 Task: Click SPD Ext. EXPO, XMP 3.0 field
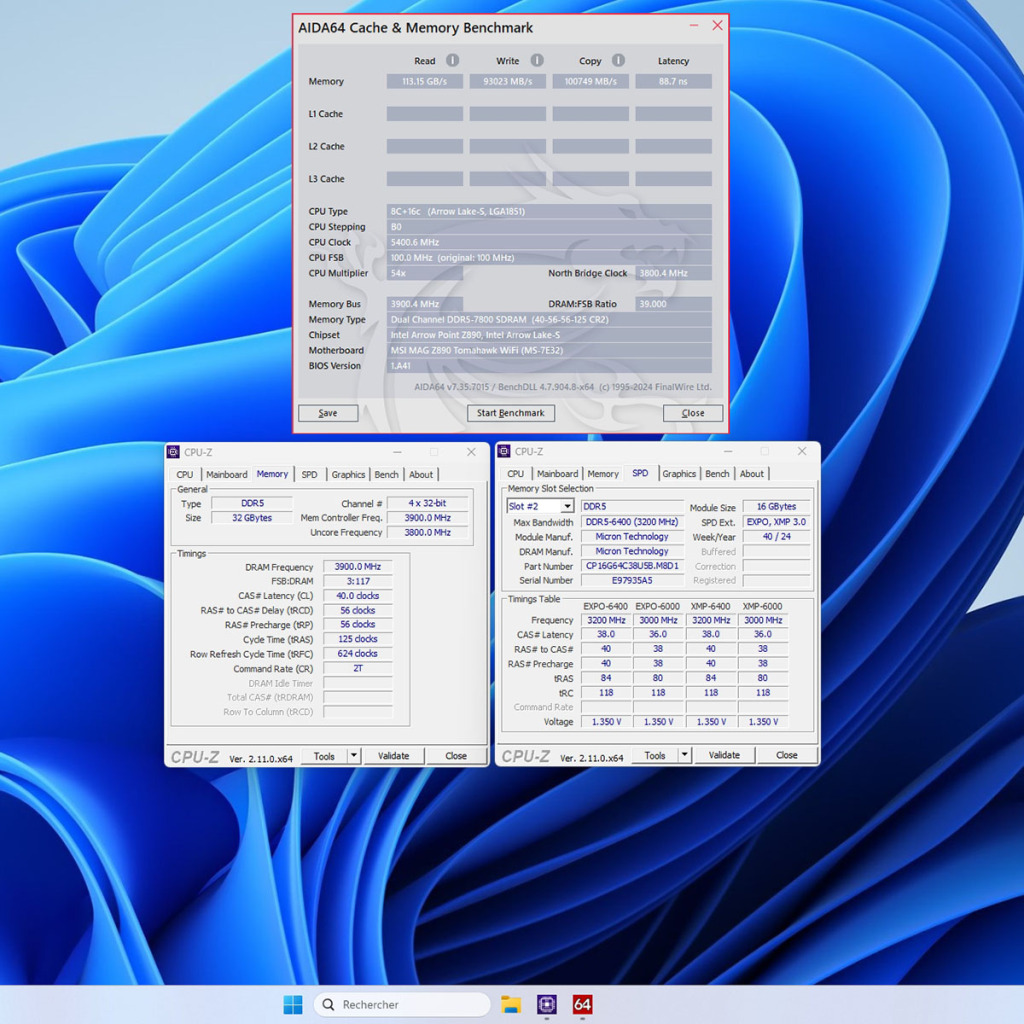tap(776, 522)
